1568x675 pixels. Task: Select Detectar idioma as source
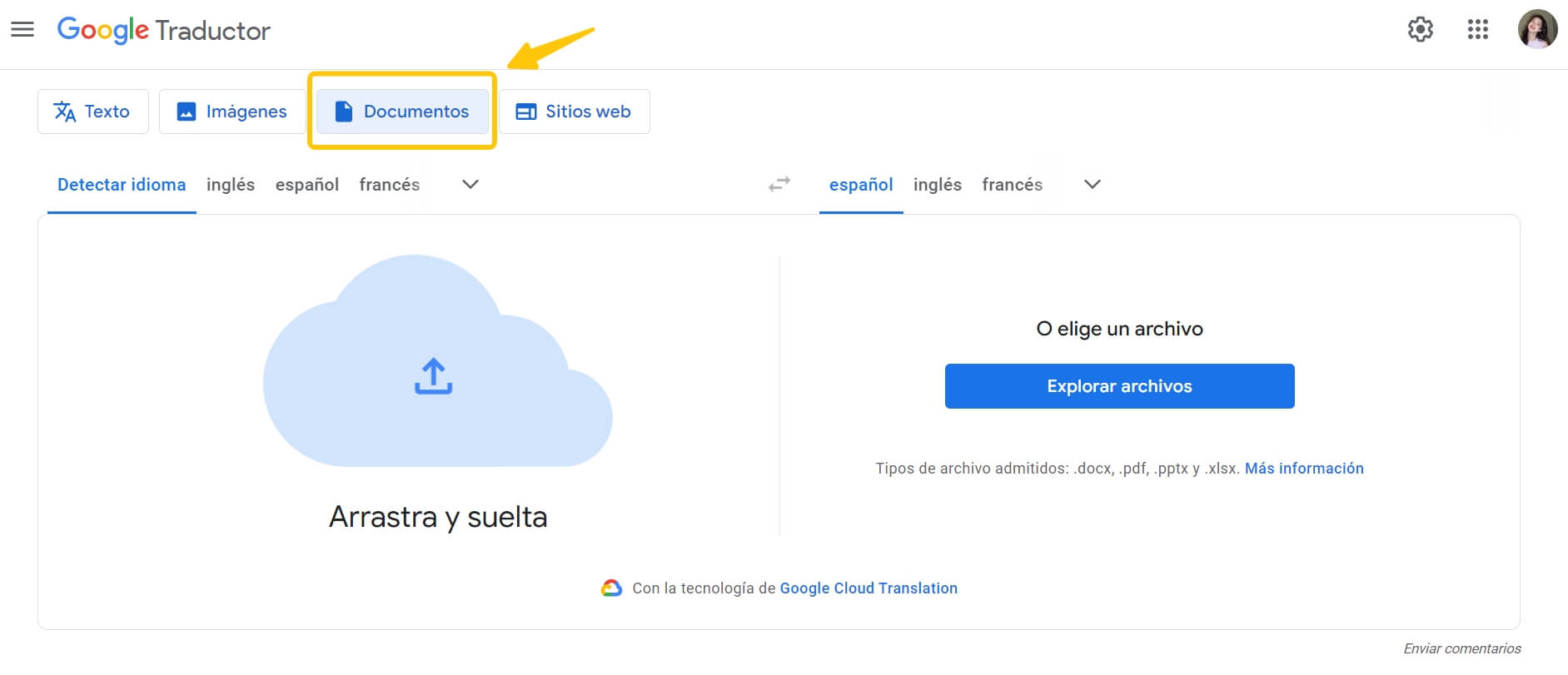122,185
